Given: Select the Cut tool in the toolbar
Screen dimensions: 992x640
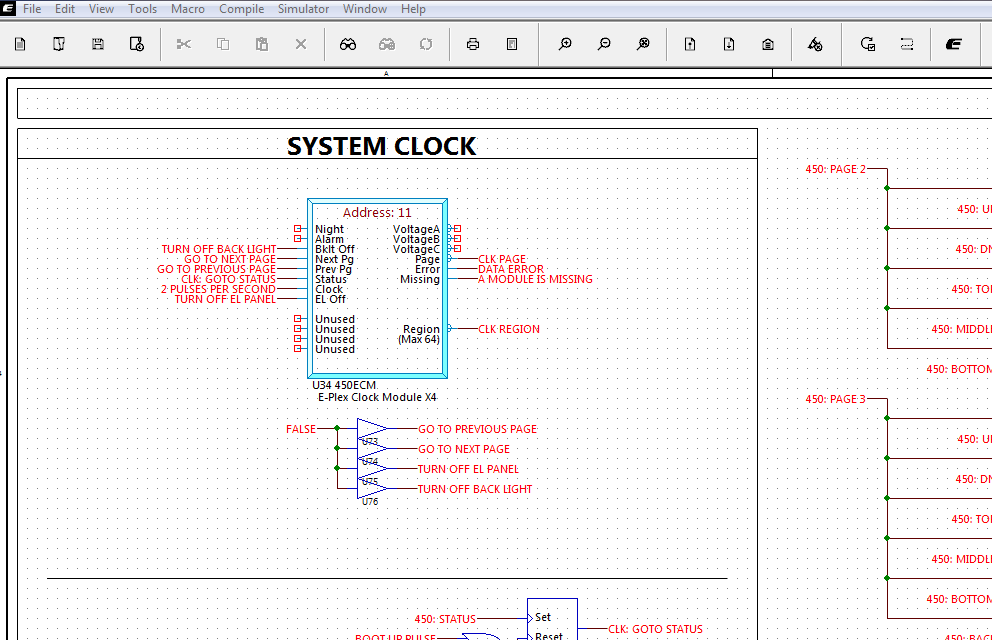Looking at the screenshot, I should pos(183,44).
